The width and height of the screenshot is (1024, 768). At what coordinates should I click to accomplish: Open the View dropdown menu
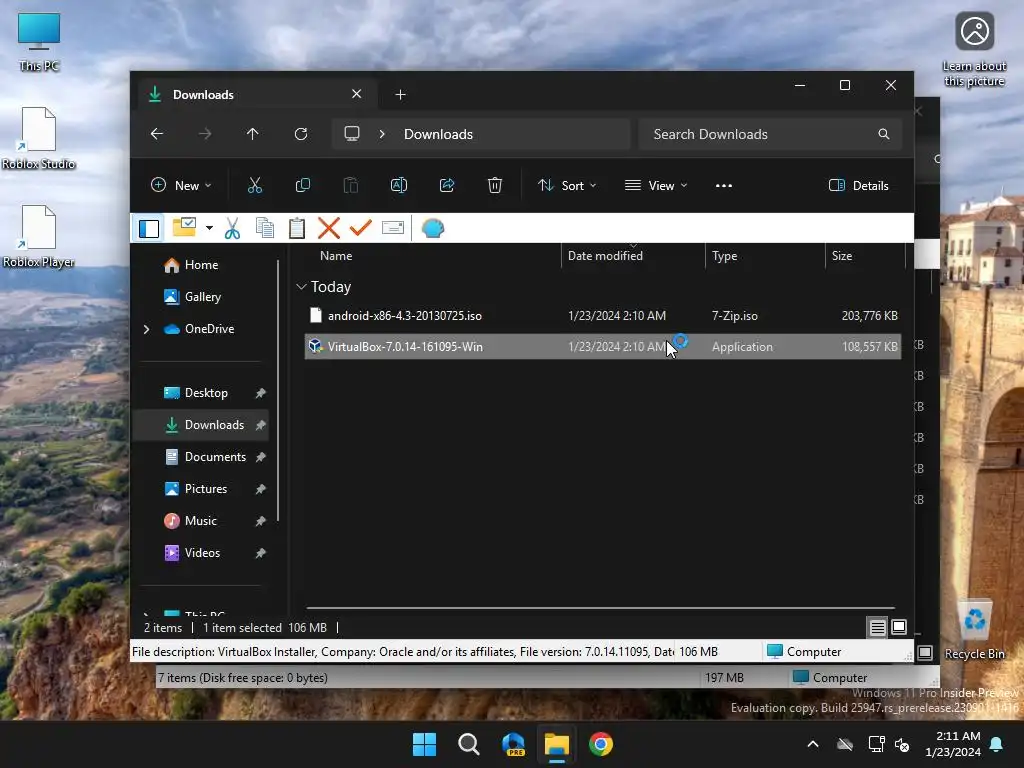pos(656,185)
